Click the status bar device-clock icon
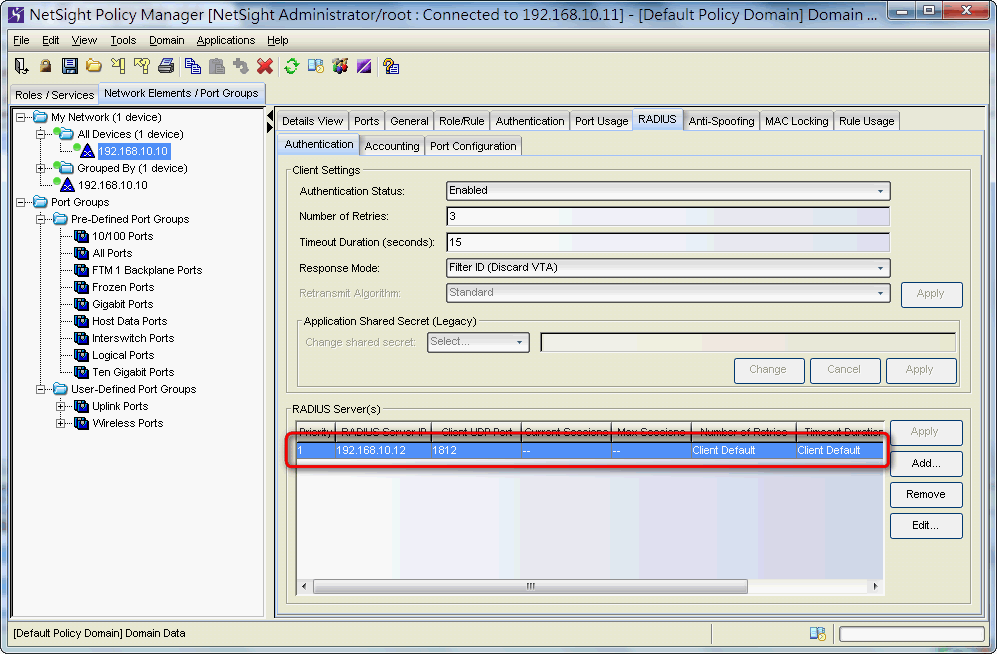Screen dimensions: 997x654 click(818, 633)
